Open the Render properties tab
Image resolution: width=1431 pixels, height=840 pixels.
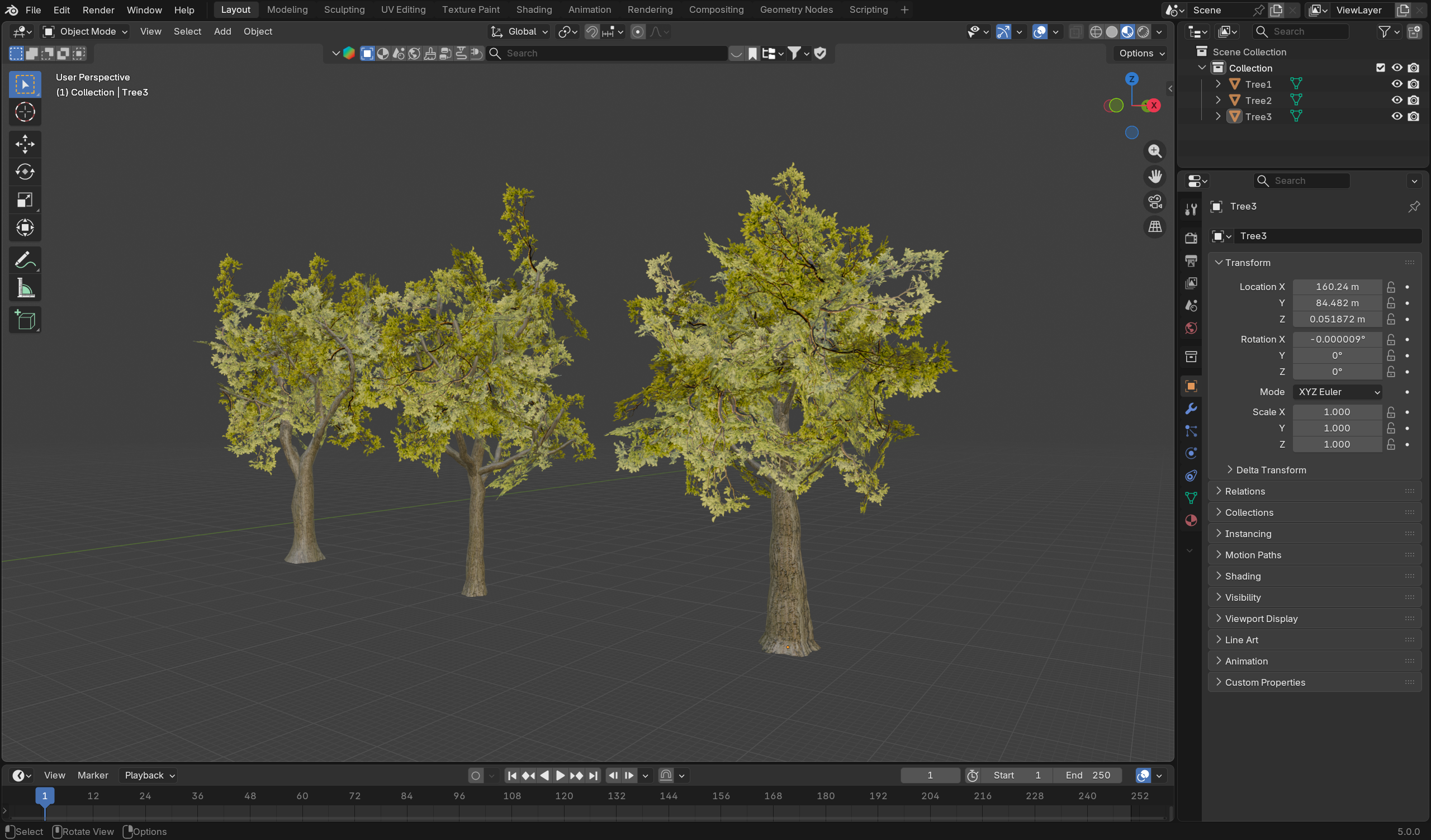(x=1191, y=238)
